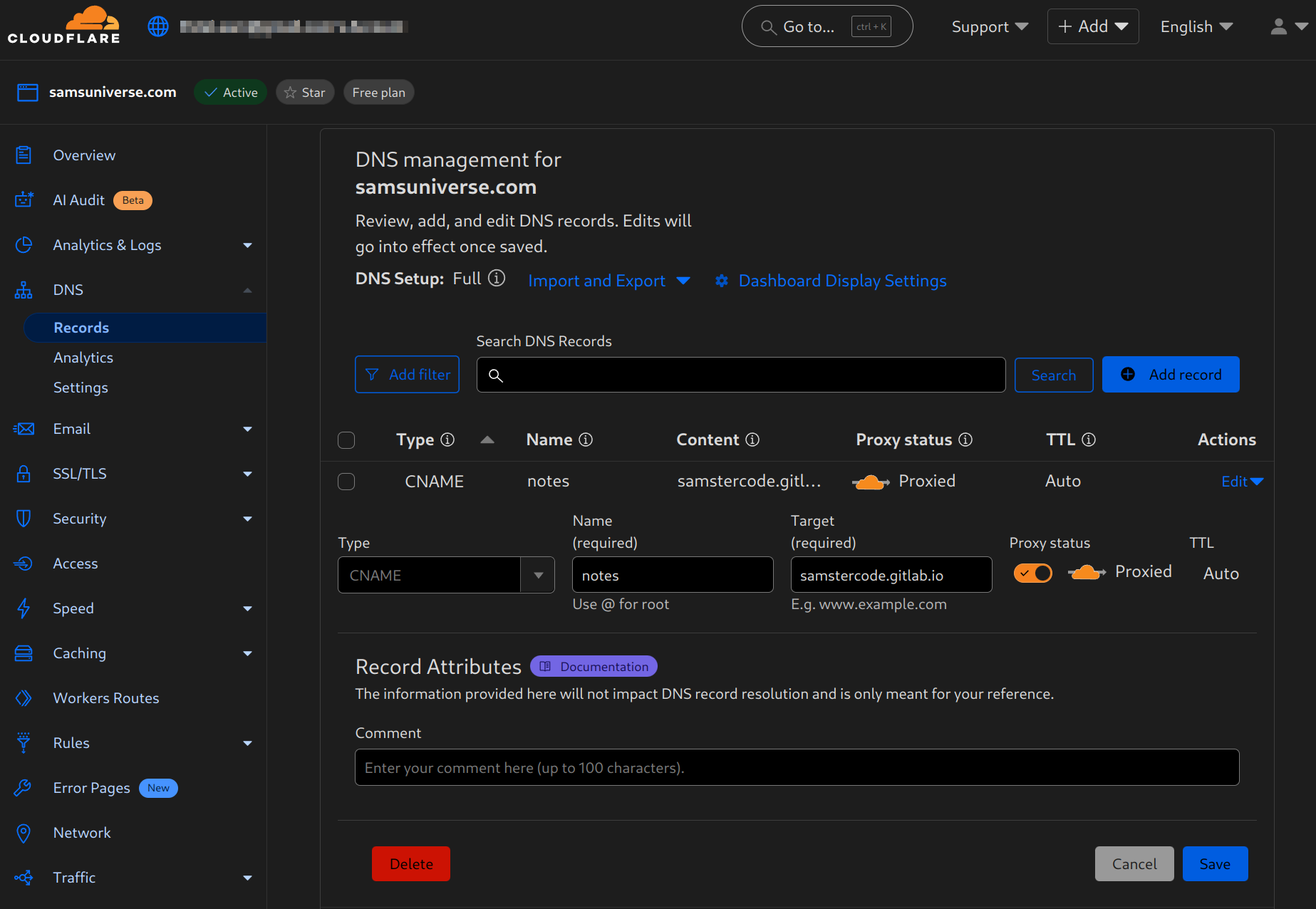Click the Dashboard Display Settings gear icon
The height and width of the screenshot is (909, 1316).
point(722,281)
